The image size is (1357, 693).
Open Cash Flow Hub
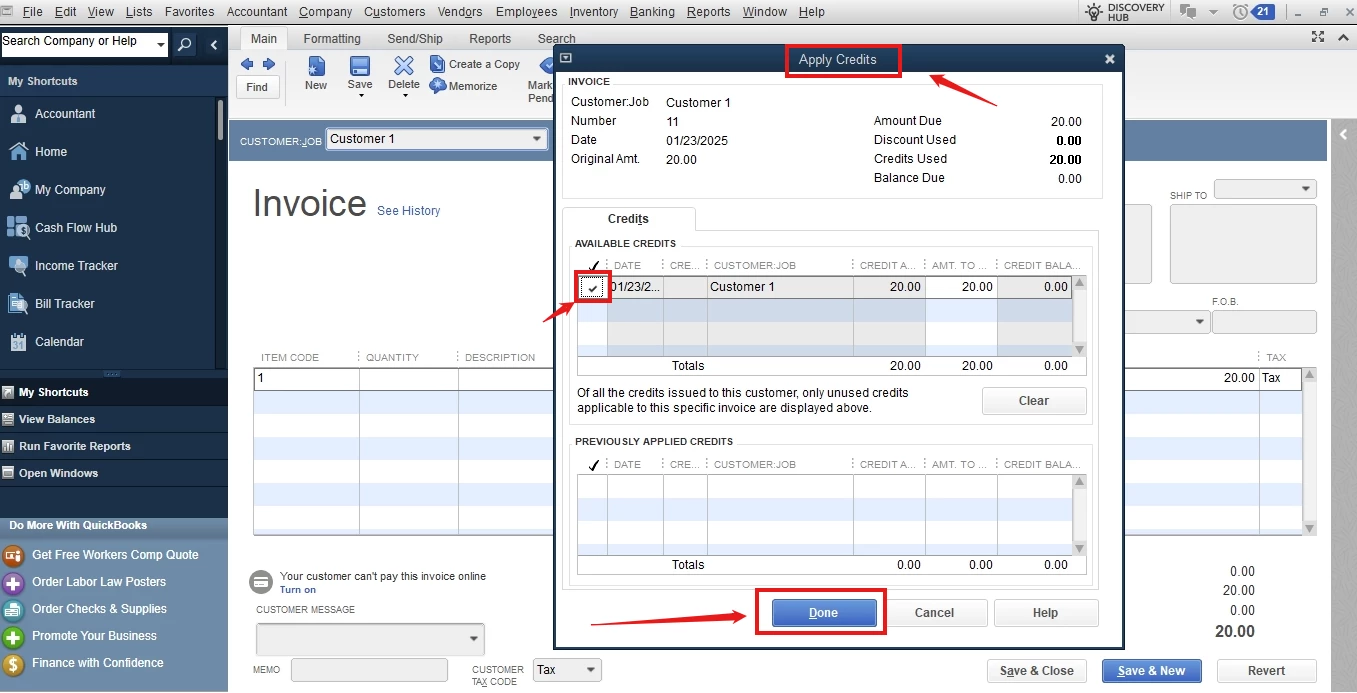click(x=76, y=228)
